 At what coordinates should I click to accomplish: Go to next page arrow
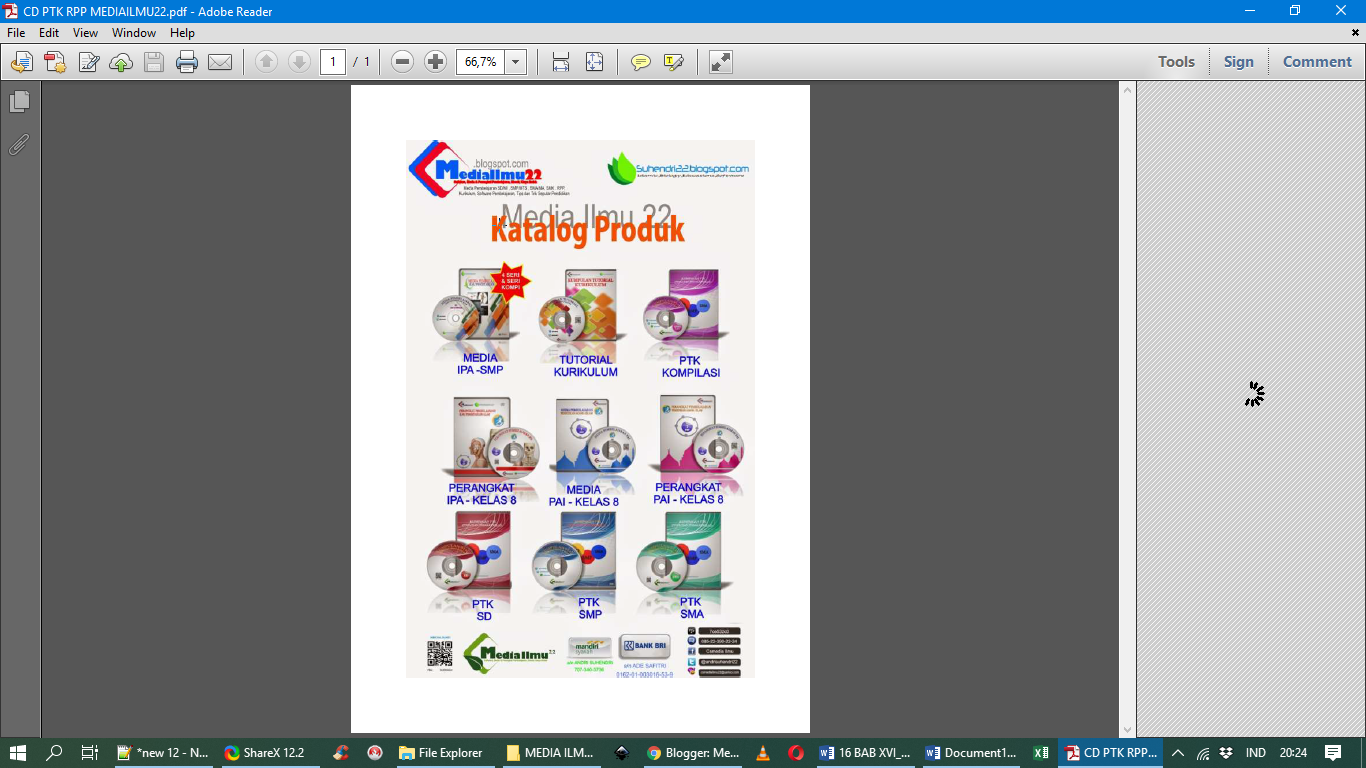299,62
